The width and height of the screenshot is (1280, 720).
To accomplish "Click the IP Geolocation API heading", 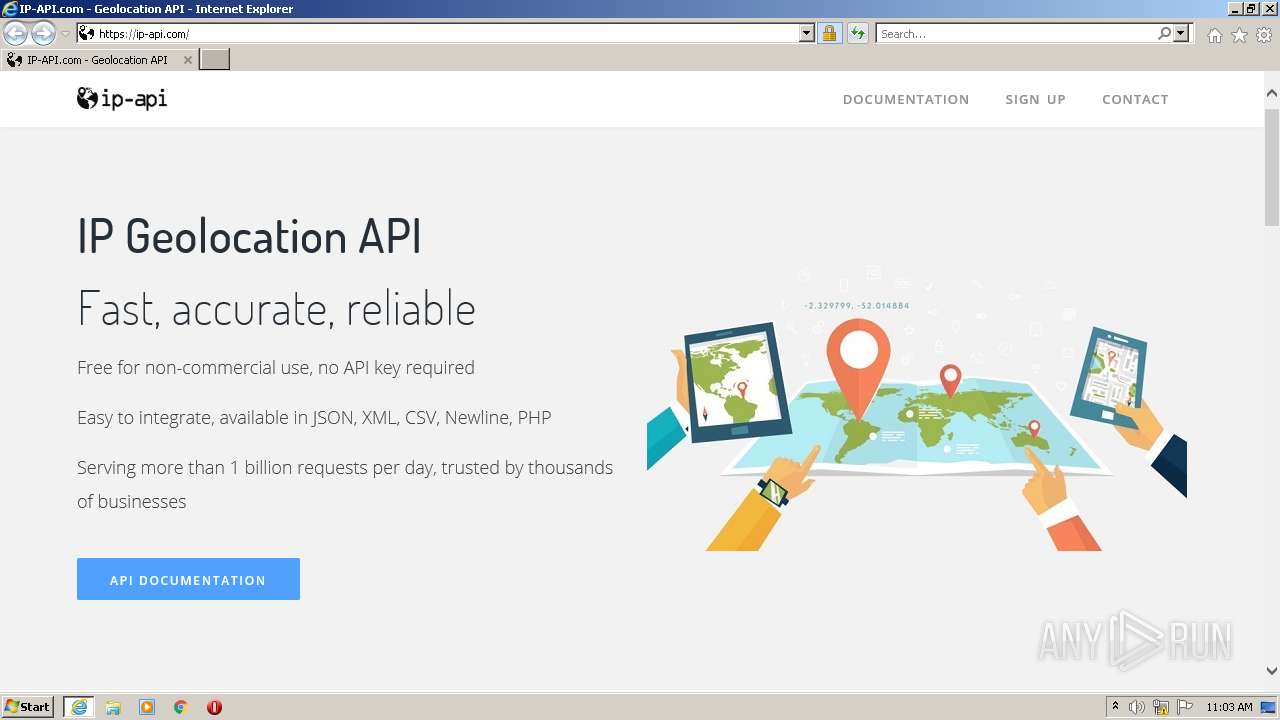I will (250, 237).
